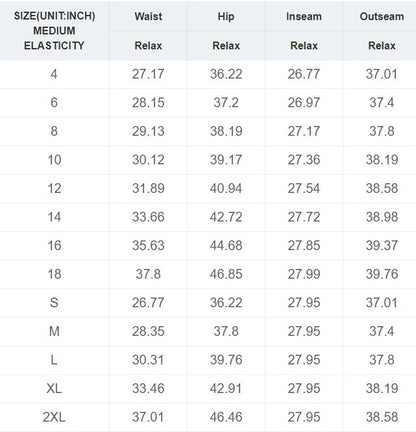Viewport: 416px width, 432px height.
Task: Select the Inseam column header
Action: (304, 16)
